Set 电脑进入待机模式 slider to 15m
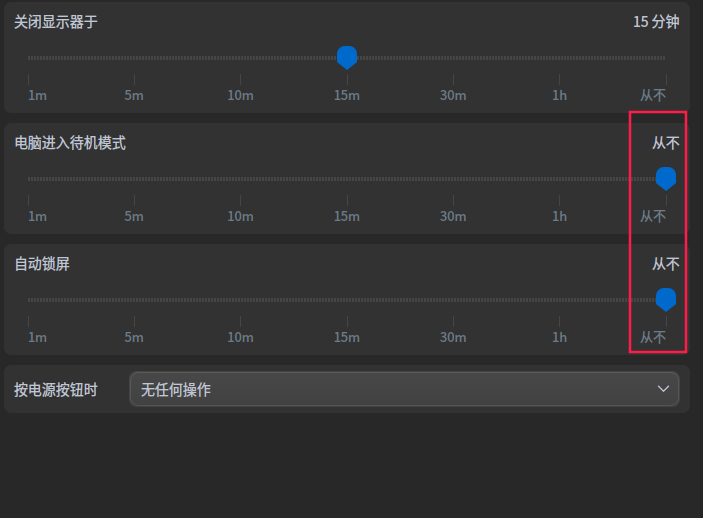 point(347,179)
